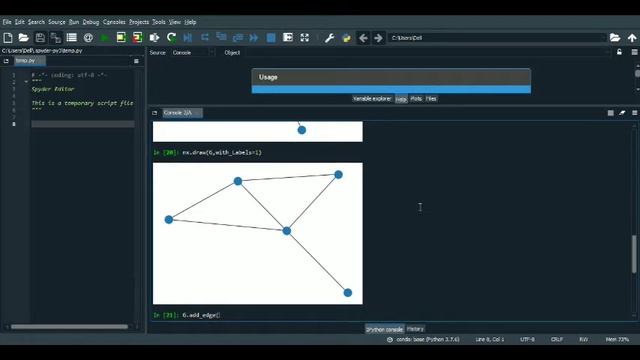Open the IPython console pane options menu
Screen dimensions: 640x360
[x=634, y=113]
